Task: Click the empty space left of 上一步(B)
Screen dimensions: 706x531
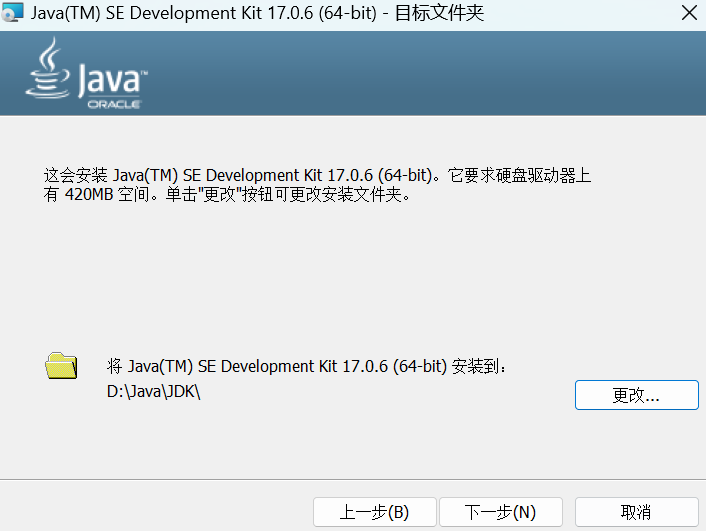Action: click(x=150, y=512)
